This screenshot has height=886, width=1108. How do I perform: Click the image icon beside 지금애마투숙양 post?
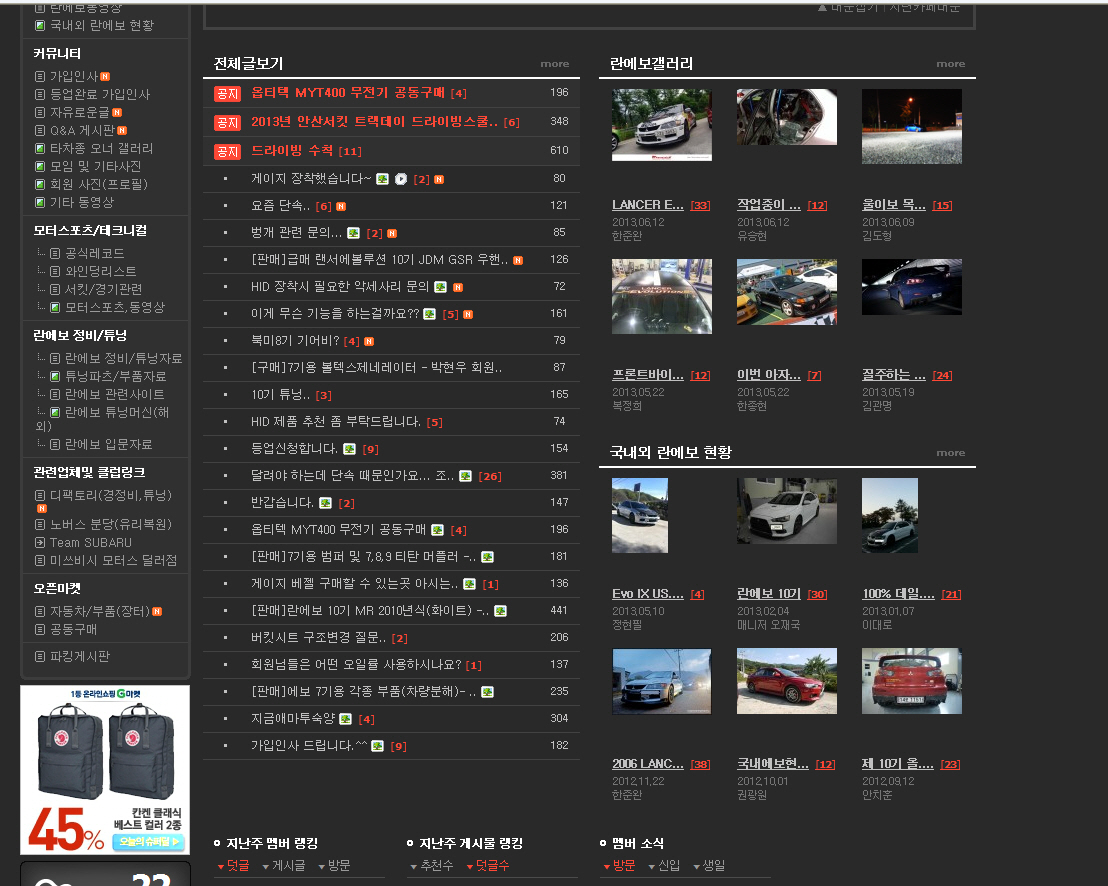coord(345,719)
